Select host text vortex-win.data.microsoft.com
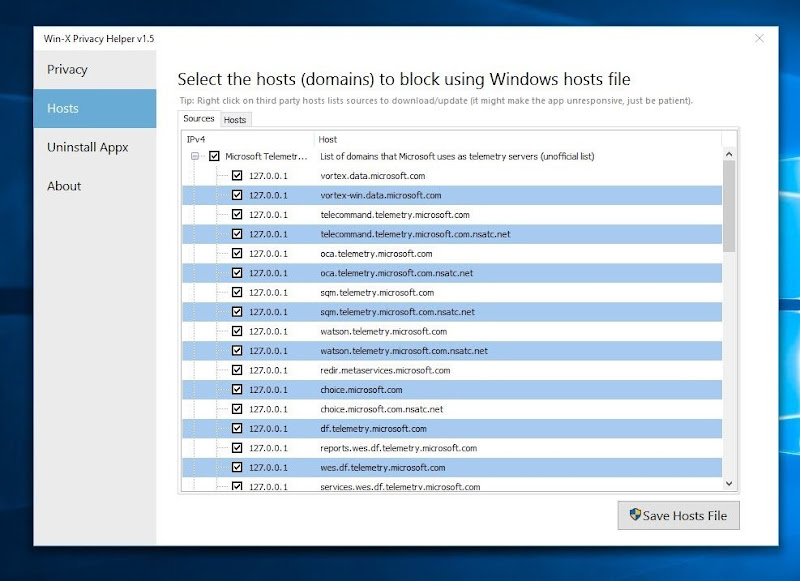This screenshot has height=581, width=800. 381,195
